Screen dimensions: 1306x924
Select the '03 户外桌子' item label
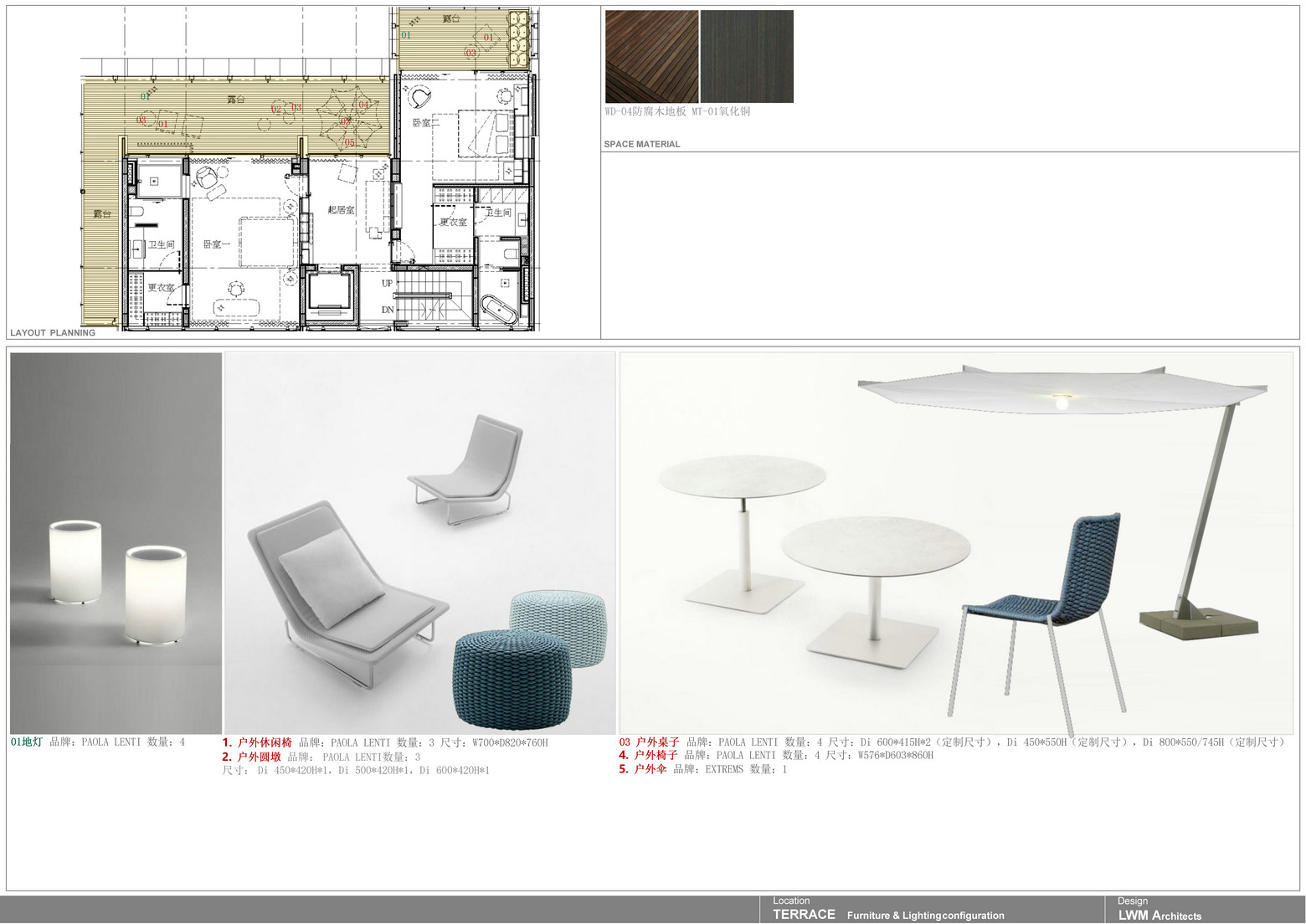click(x=650, y=742)
